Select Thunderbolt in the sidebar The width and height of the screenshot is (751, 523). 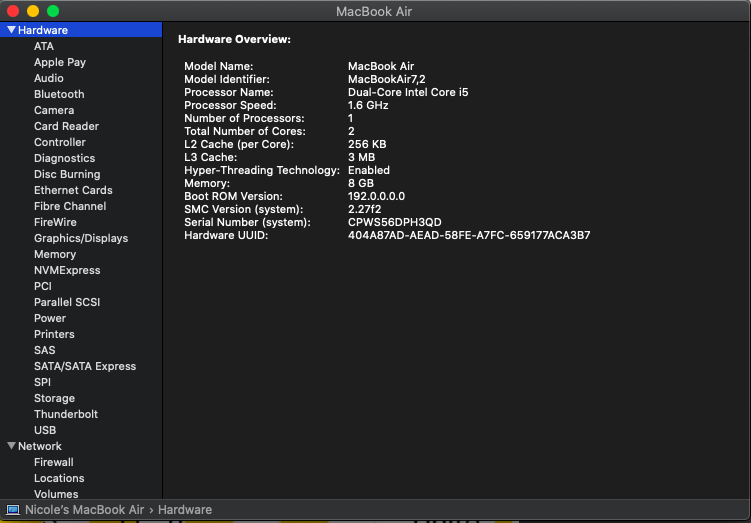66,414
